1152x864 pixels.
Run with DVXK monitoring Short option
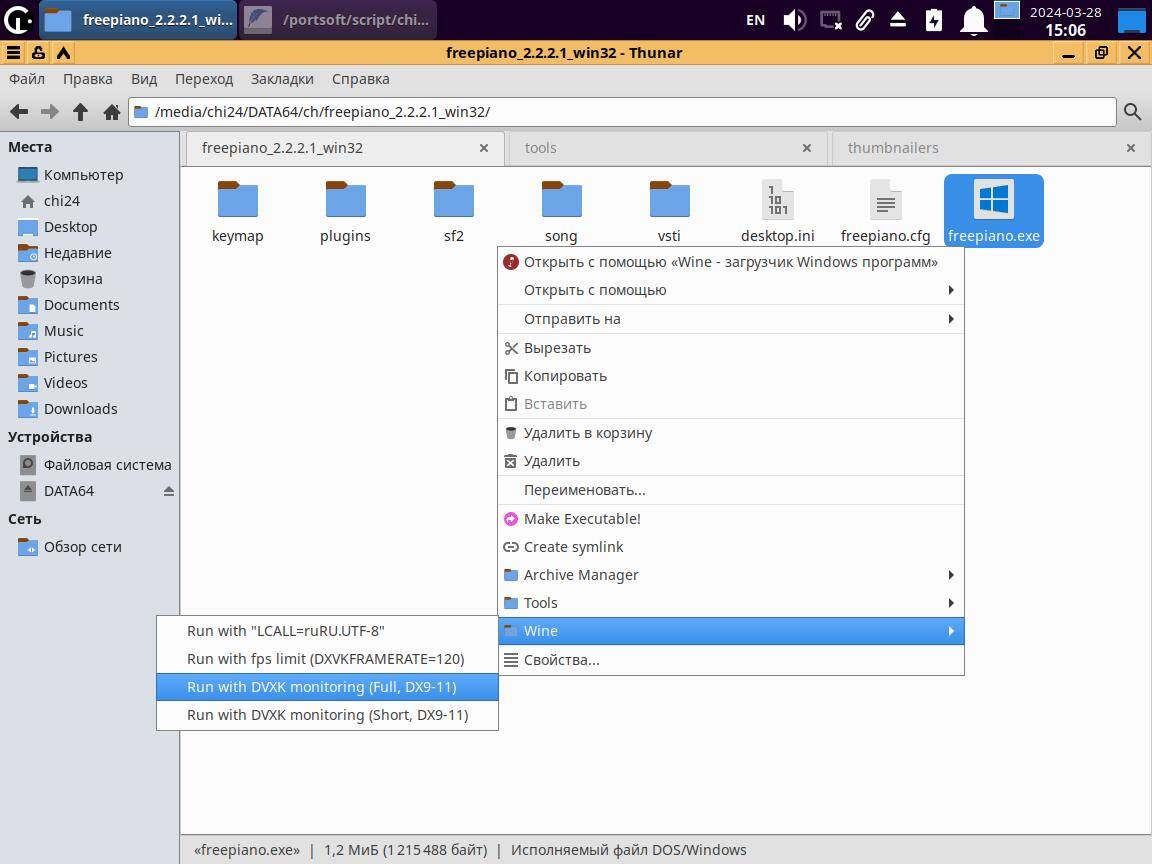coord(328,714)
